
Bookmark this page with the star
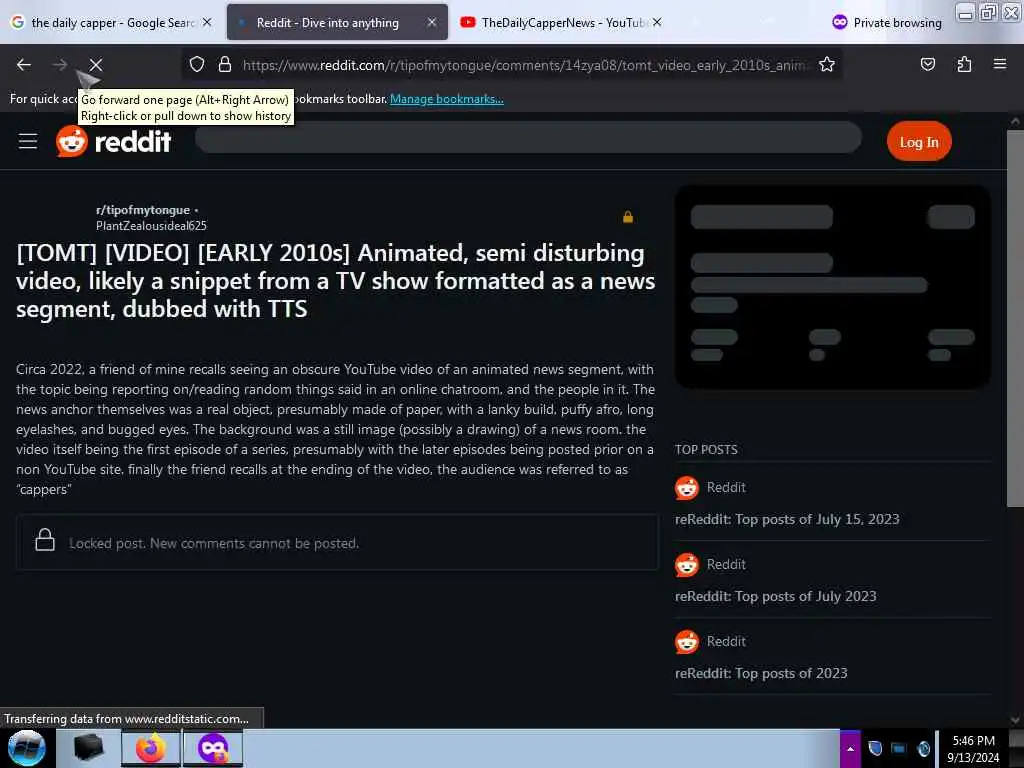tap(827, 64)
